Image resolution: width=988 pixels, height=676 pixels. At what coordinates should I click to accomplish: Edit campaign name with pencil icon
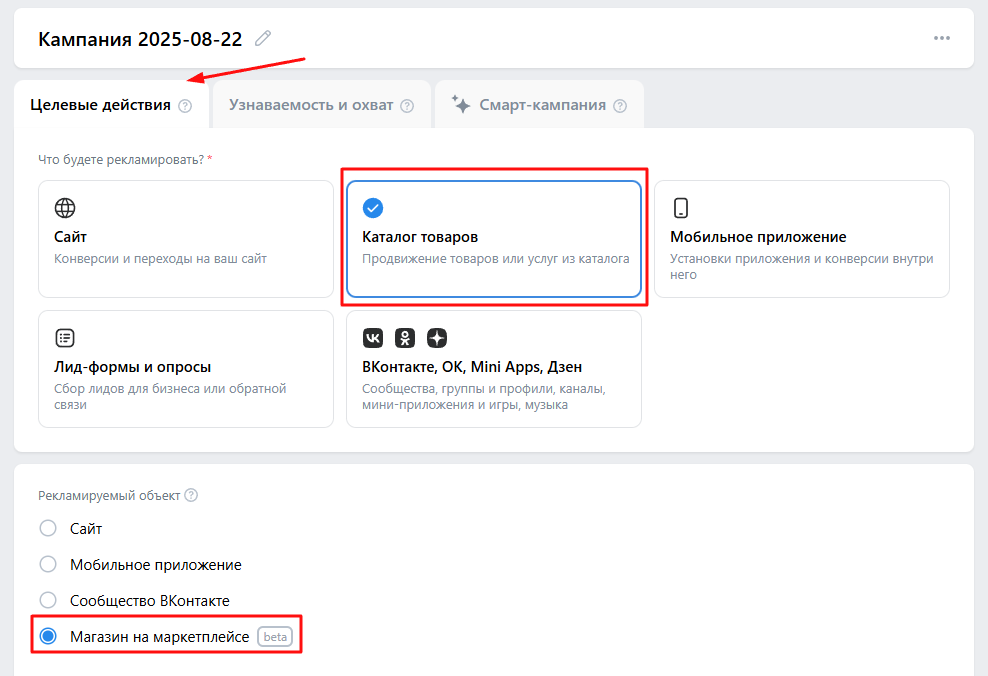click(x=263, y=38)
